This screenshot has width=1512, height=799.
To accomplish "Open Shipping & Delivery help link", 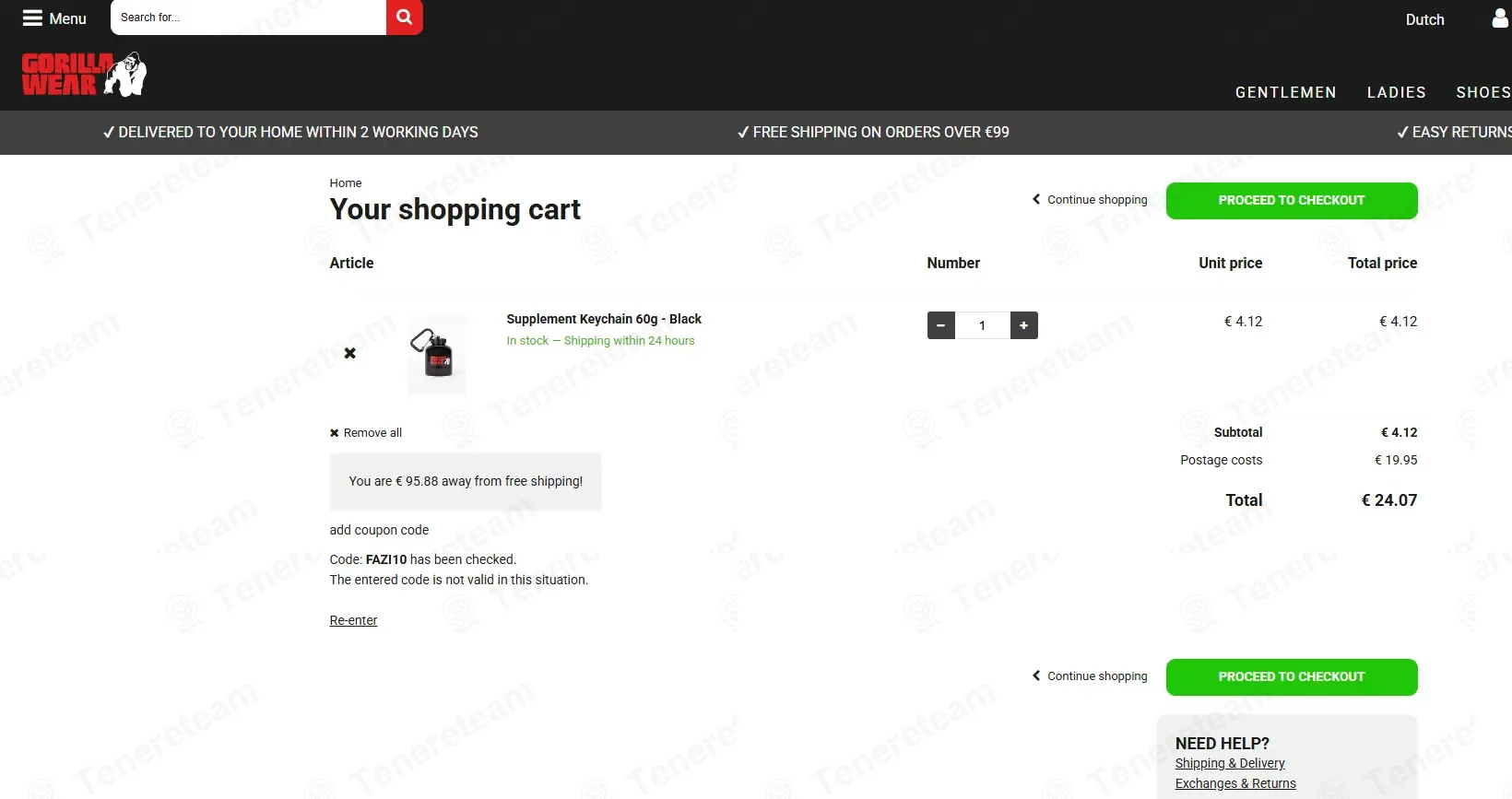I will [1230, 763].
